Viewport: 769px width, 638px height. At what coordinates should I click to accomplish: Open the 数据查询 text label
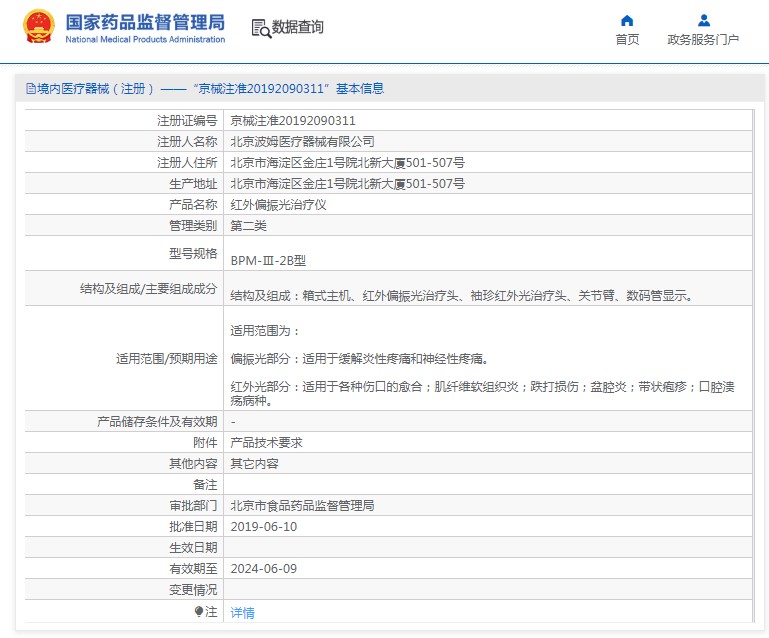(298, 28)
